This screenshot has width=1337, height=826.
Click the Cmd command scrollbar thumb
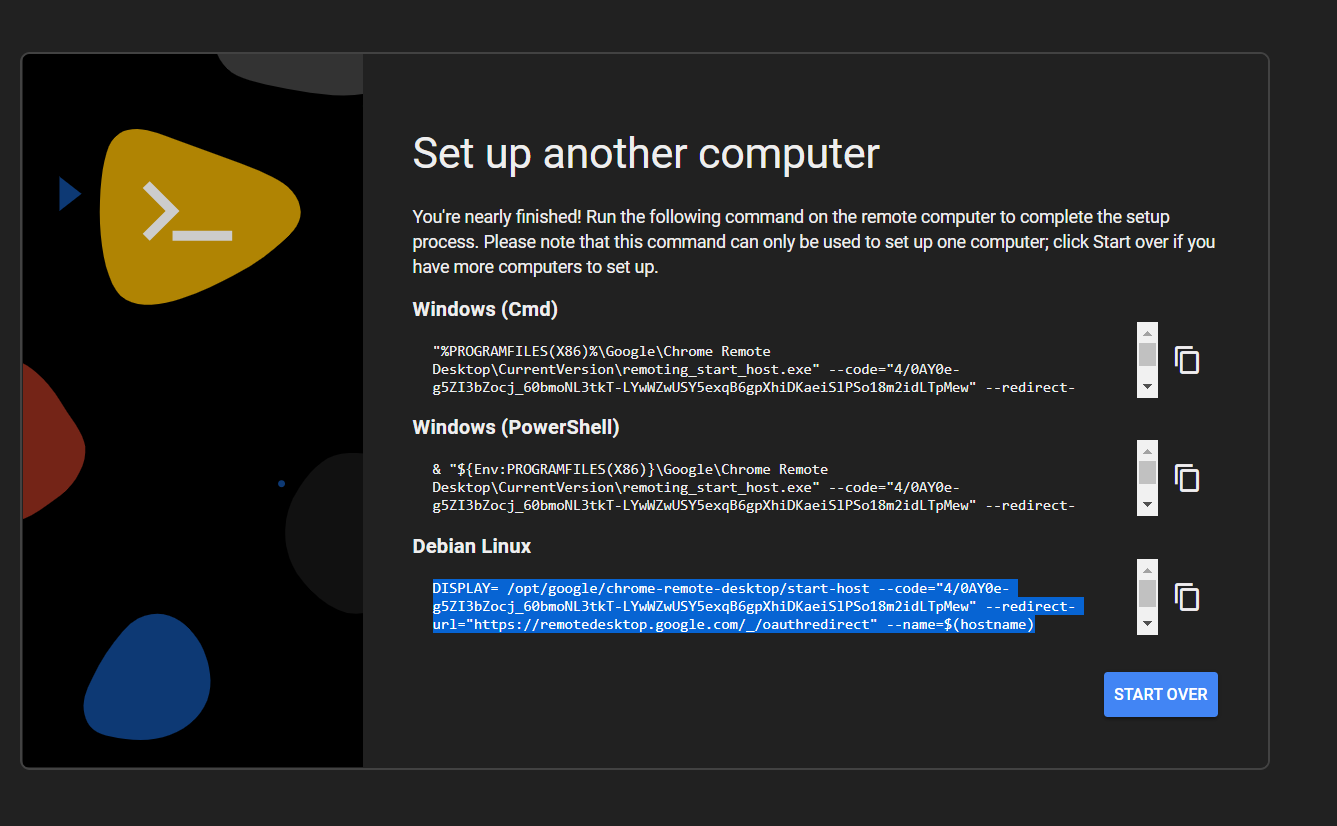point(1147,355)
